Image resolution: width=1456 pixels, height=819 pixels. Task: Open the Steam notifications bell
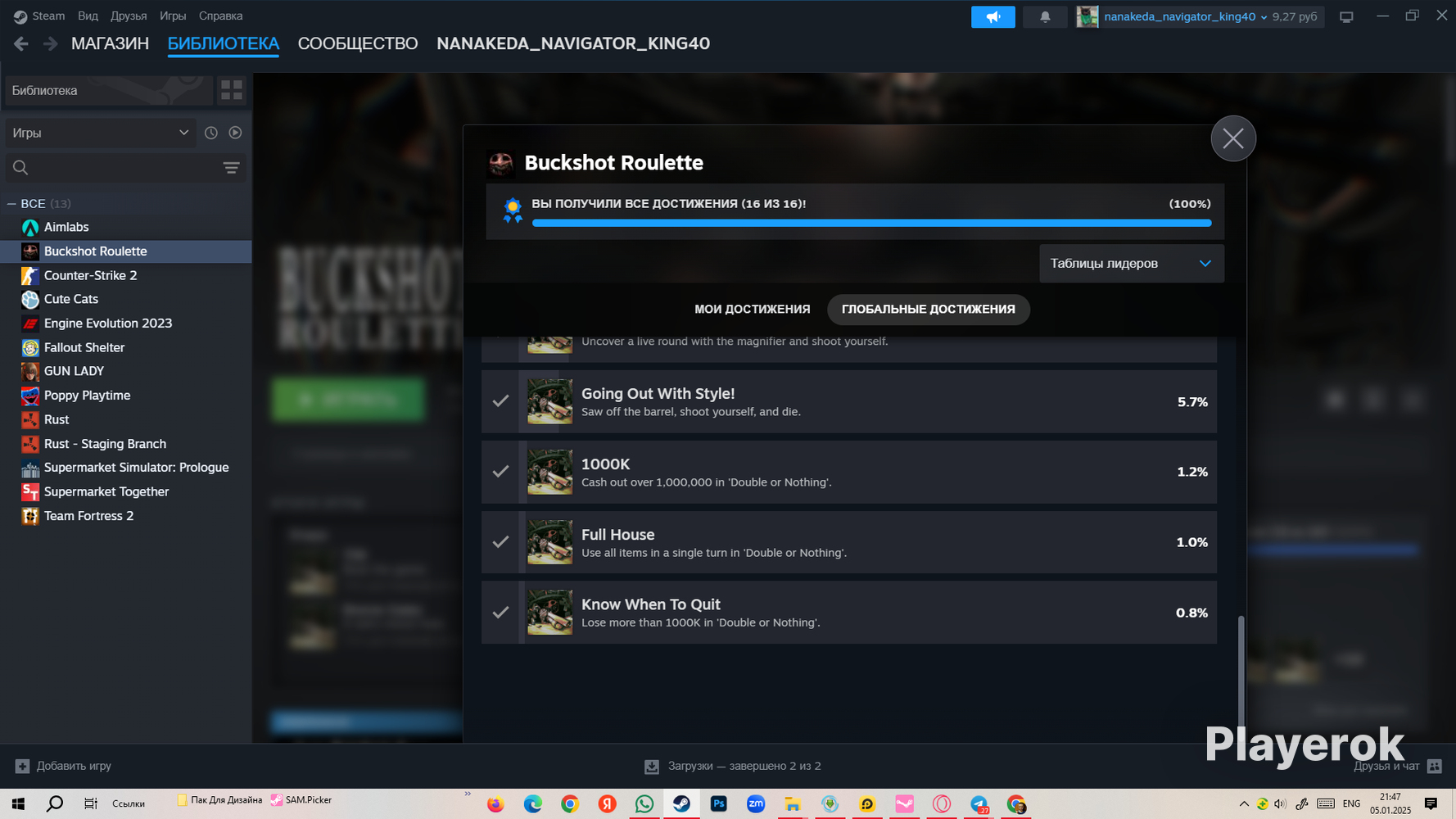point(1045,16)
